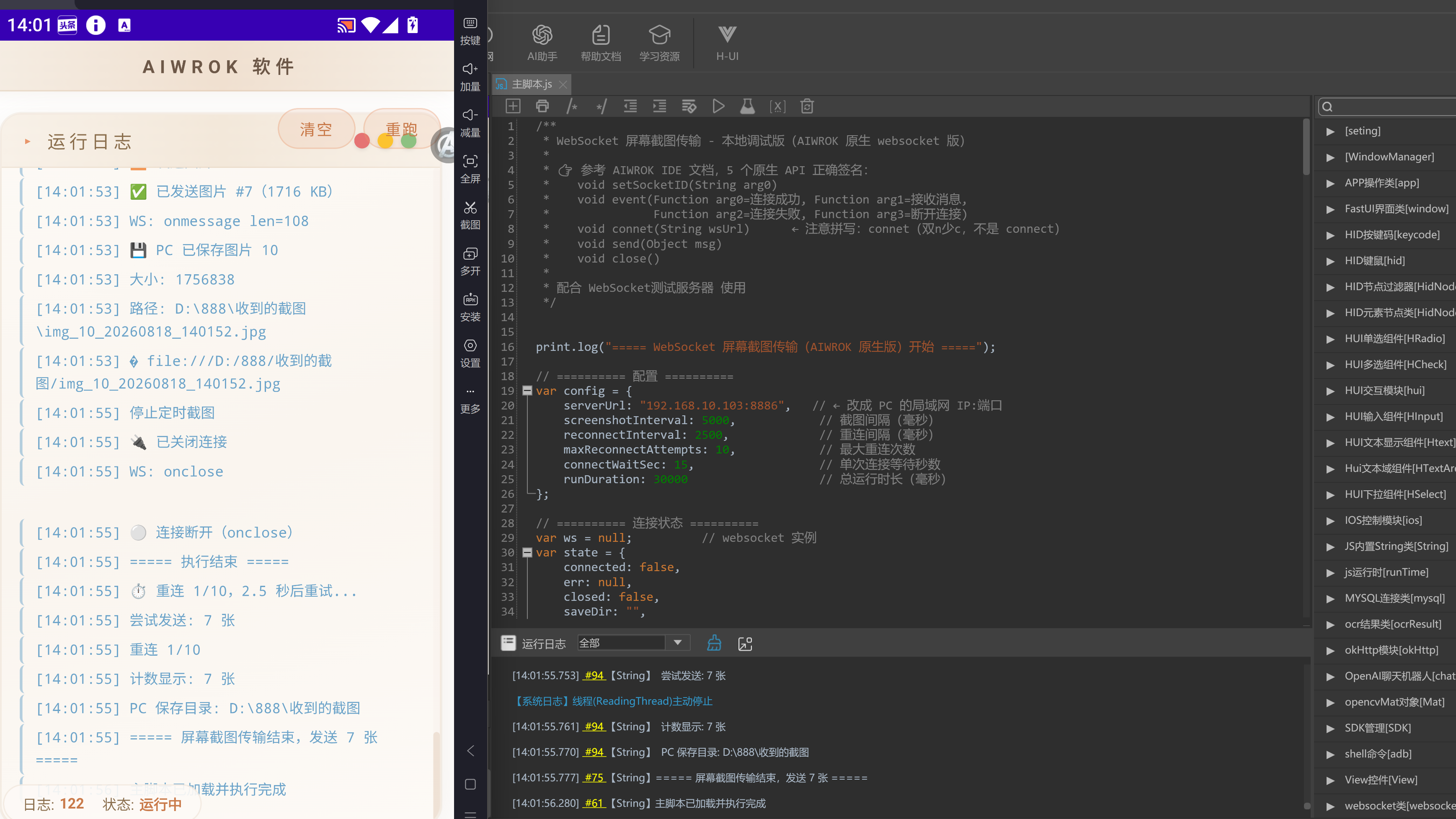This screenshot has width=1456, height=819.
Task: Click the 重跑 rerun button on phone
Action: click(x=401, y=129)
